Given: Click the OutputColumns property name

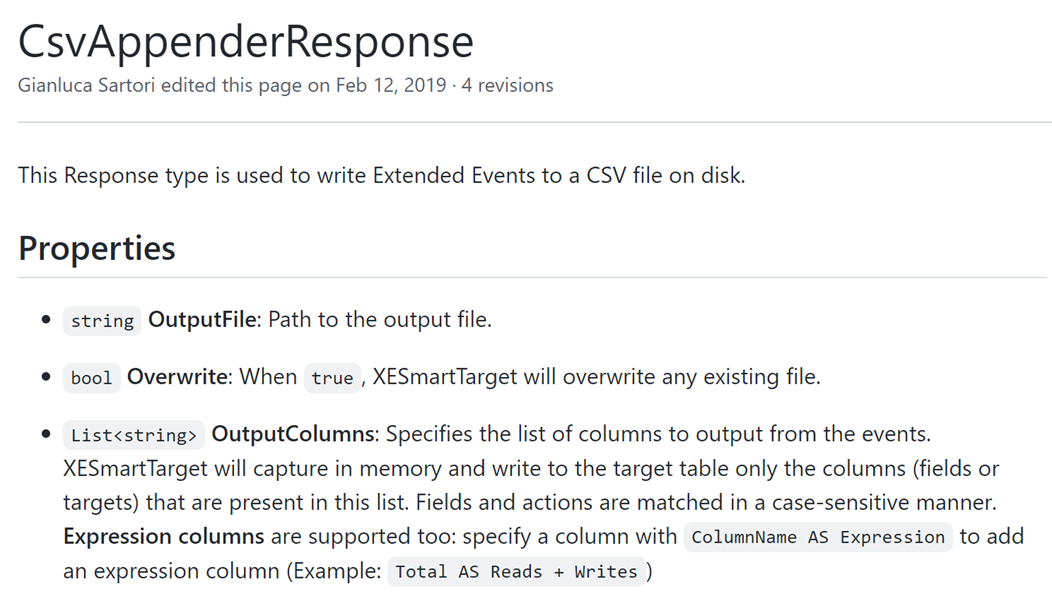Looking at the screenshot, I should [x=293, y=435].
